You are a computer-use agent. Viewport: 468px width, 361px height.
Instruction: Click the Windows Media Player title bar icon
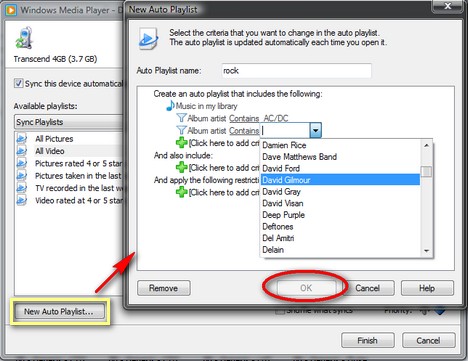11,10
